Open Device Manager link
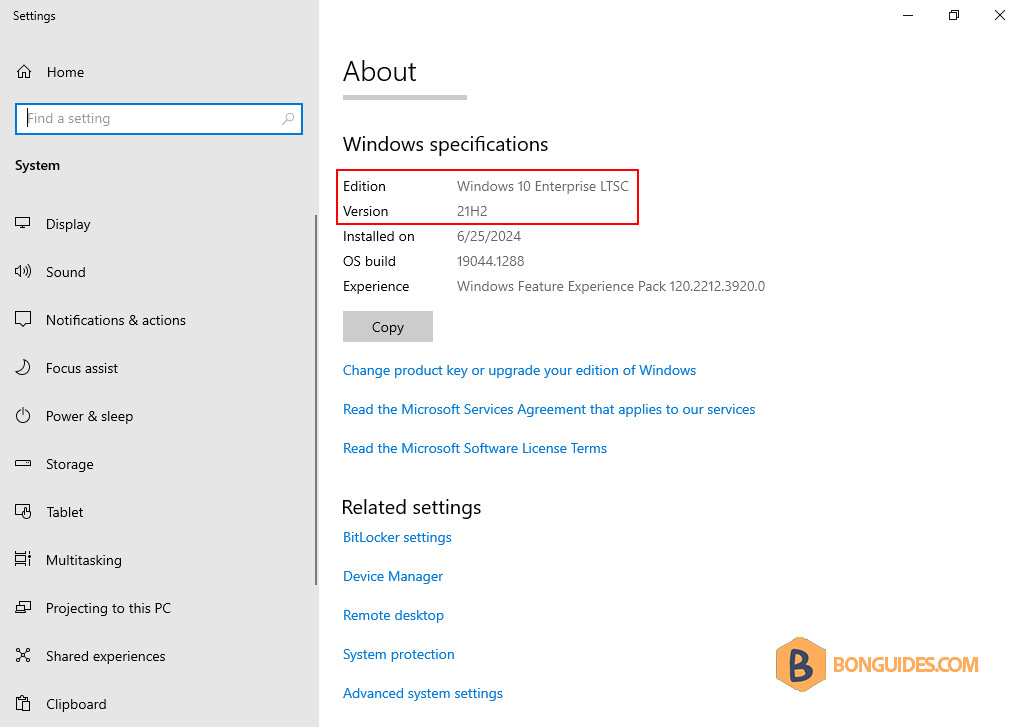The image size is (1018, 727). [x=393, y=576]
